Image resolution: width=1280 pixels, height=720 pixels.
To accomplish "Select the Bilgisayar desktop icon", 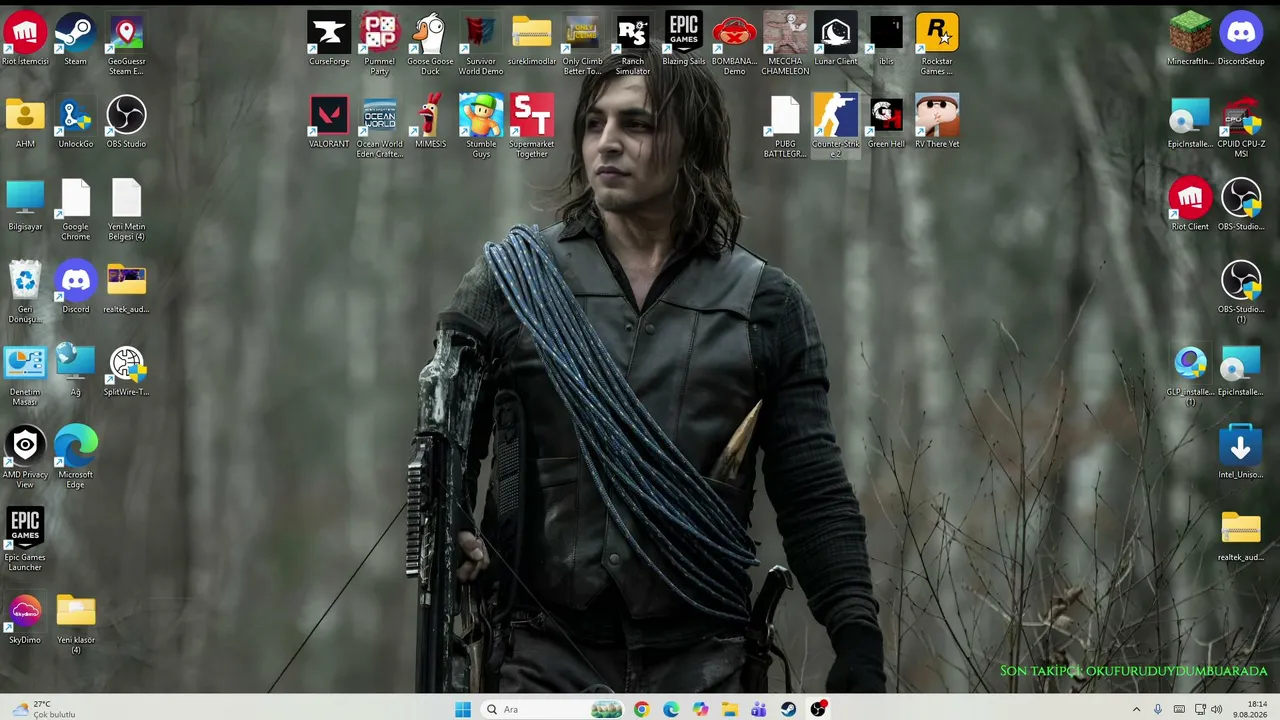I will (x=25, y=206).
